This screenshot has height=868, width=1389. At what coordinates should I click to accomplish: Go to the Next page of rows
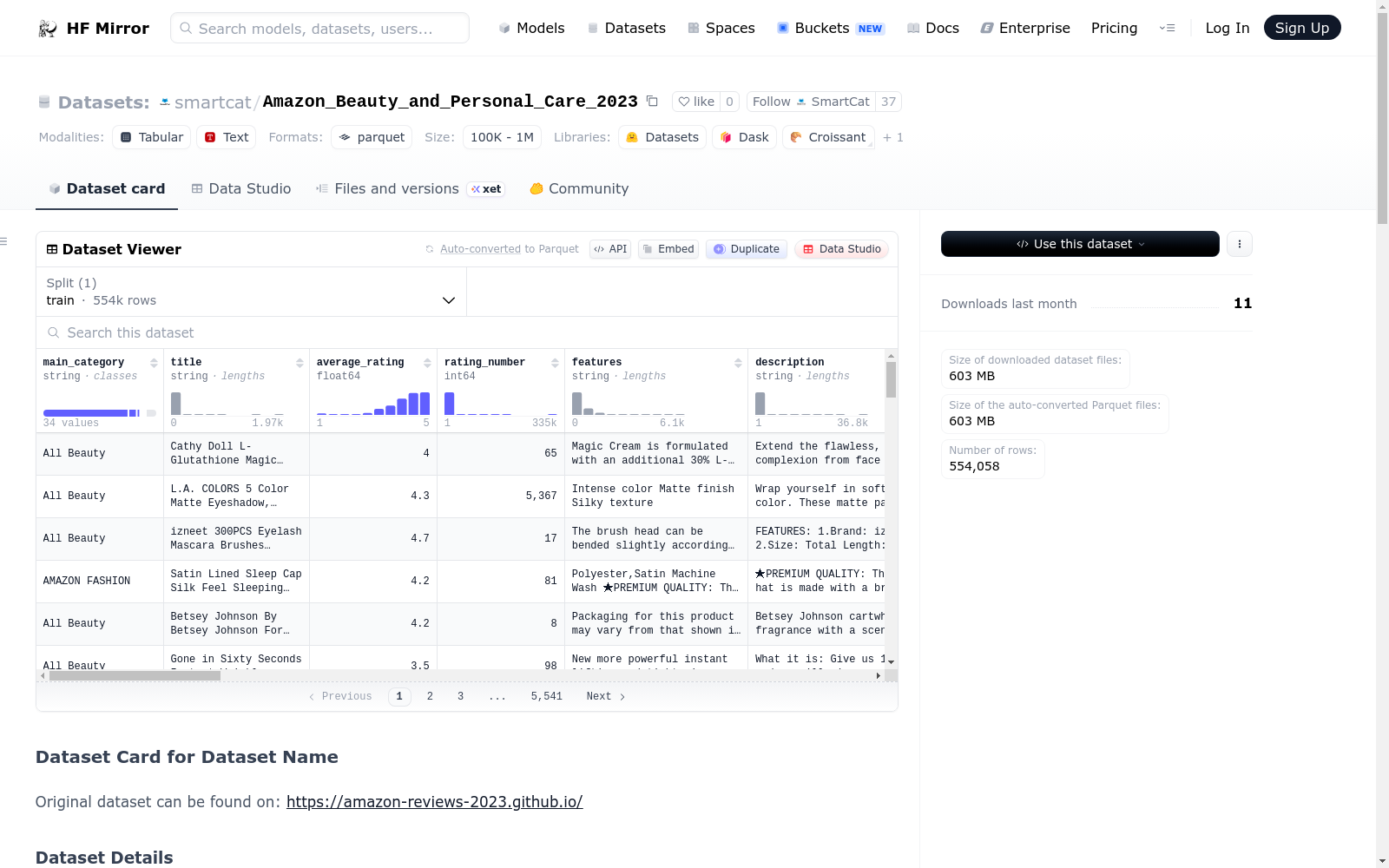[606, 696]
